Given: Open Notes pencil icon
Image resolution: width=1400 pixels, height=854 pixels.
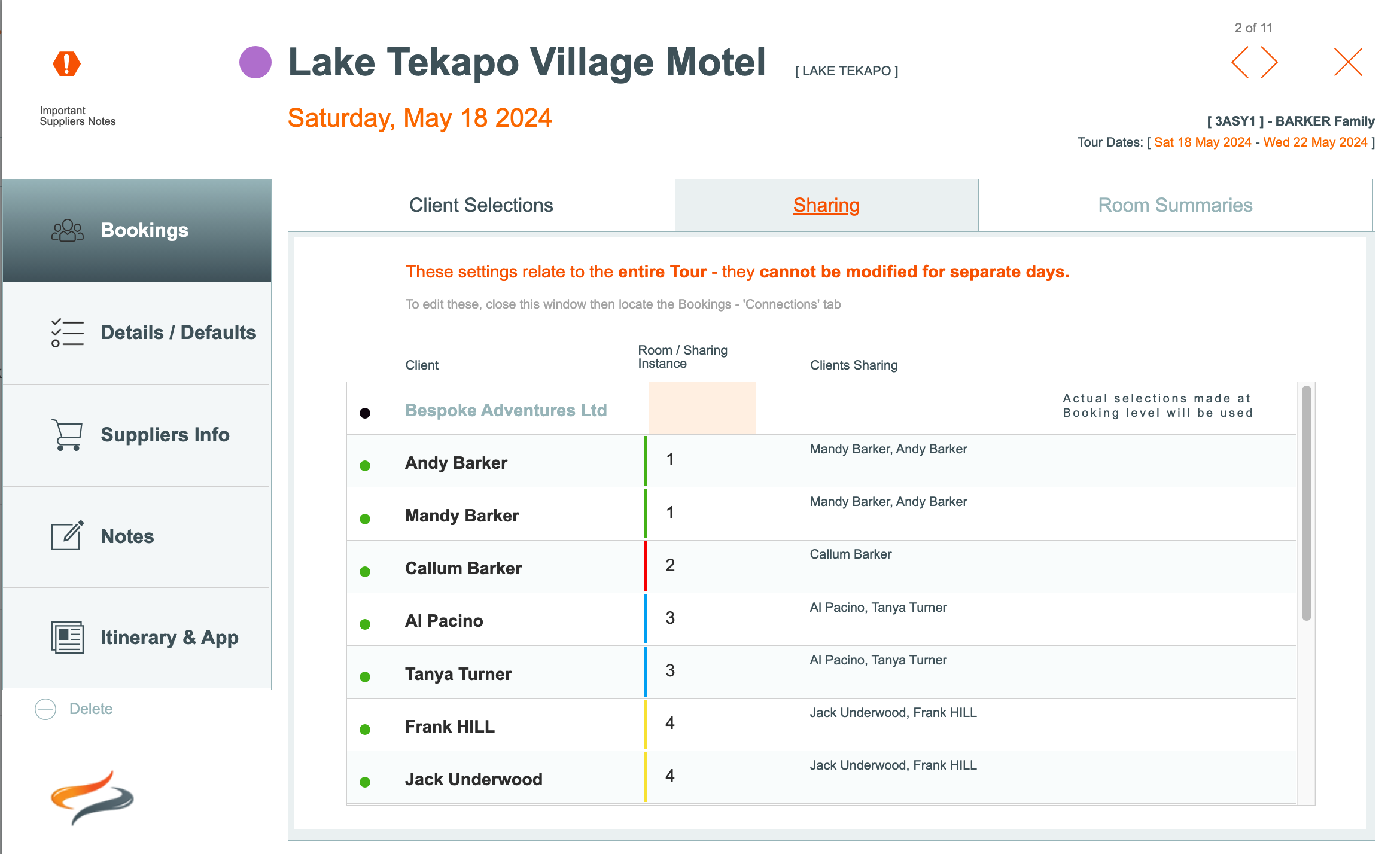Looking at the screenshot, I should [68, 536].
